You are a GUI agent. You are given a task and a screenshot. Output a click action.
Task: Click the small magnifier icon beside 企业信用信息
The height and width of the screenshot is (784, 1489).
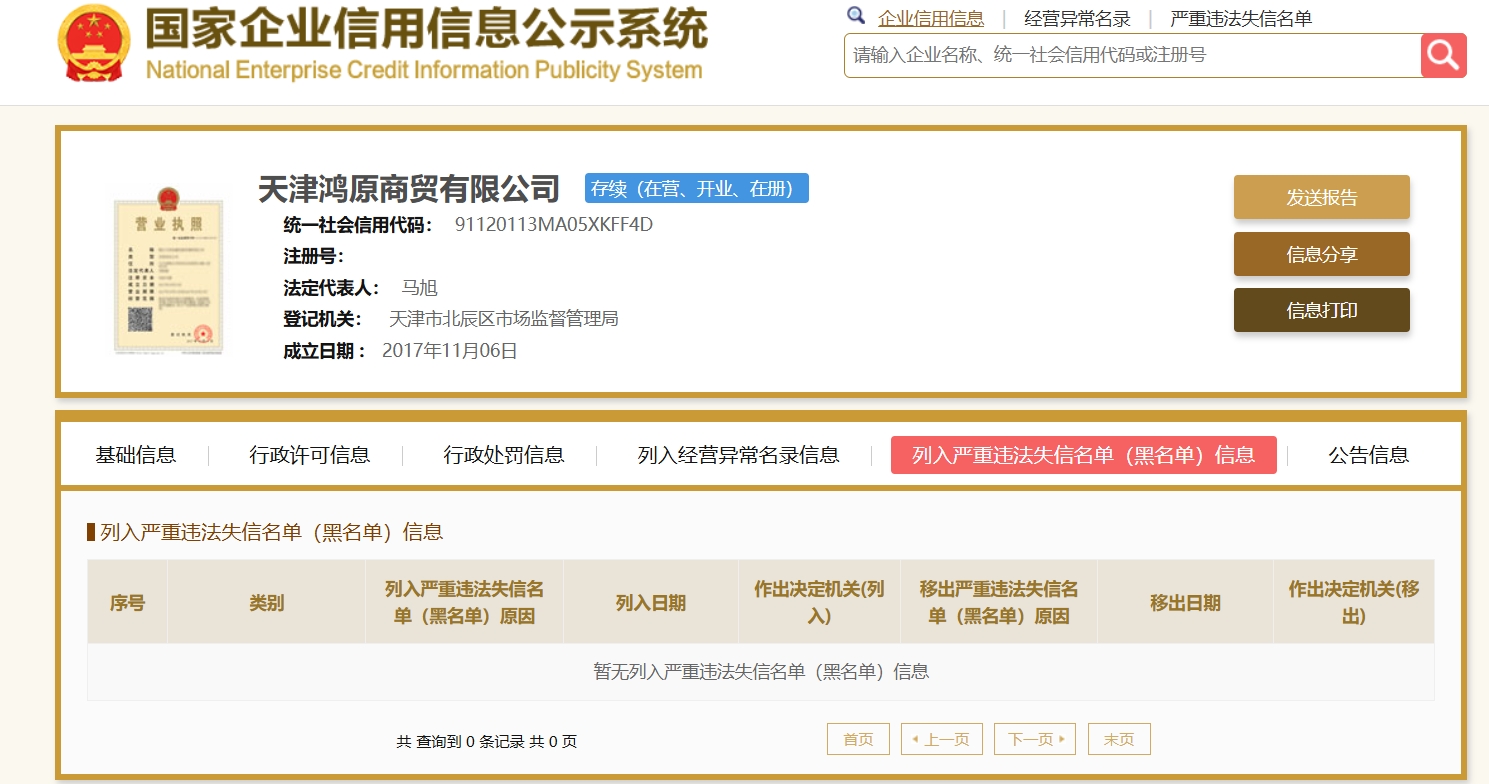click(856, 15)
